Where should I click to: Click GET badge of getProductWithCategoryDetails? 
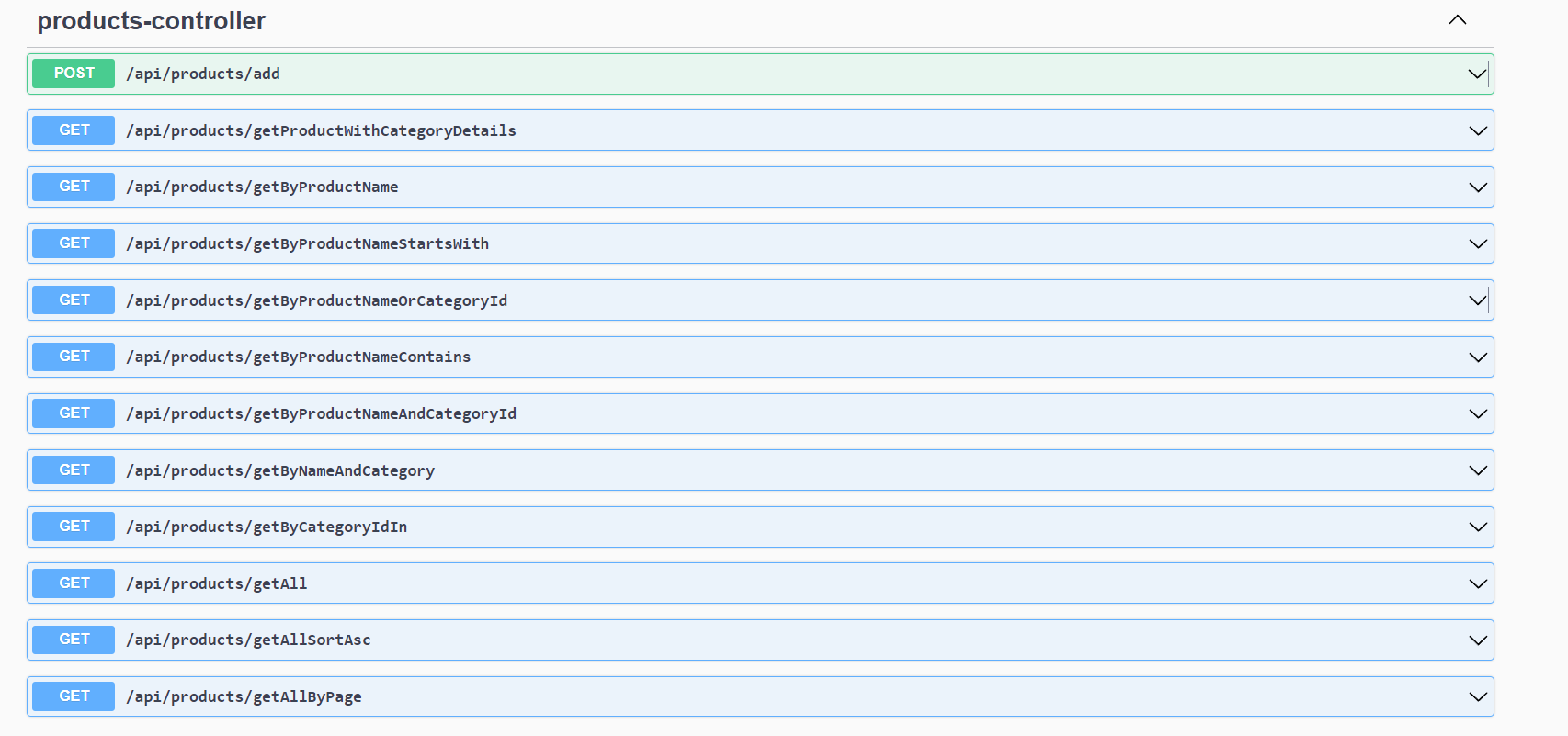click(x=74, y=130)
